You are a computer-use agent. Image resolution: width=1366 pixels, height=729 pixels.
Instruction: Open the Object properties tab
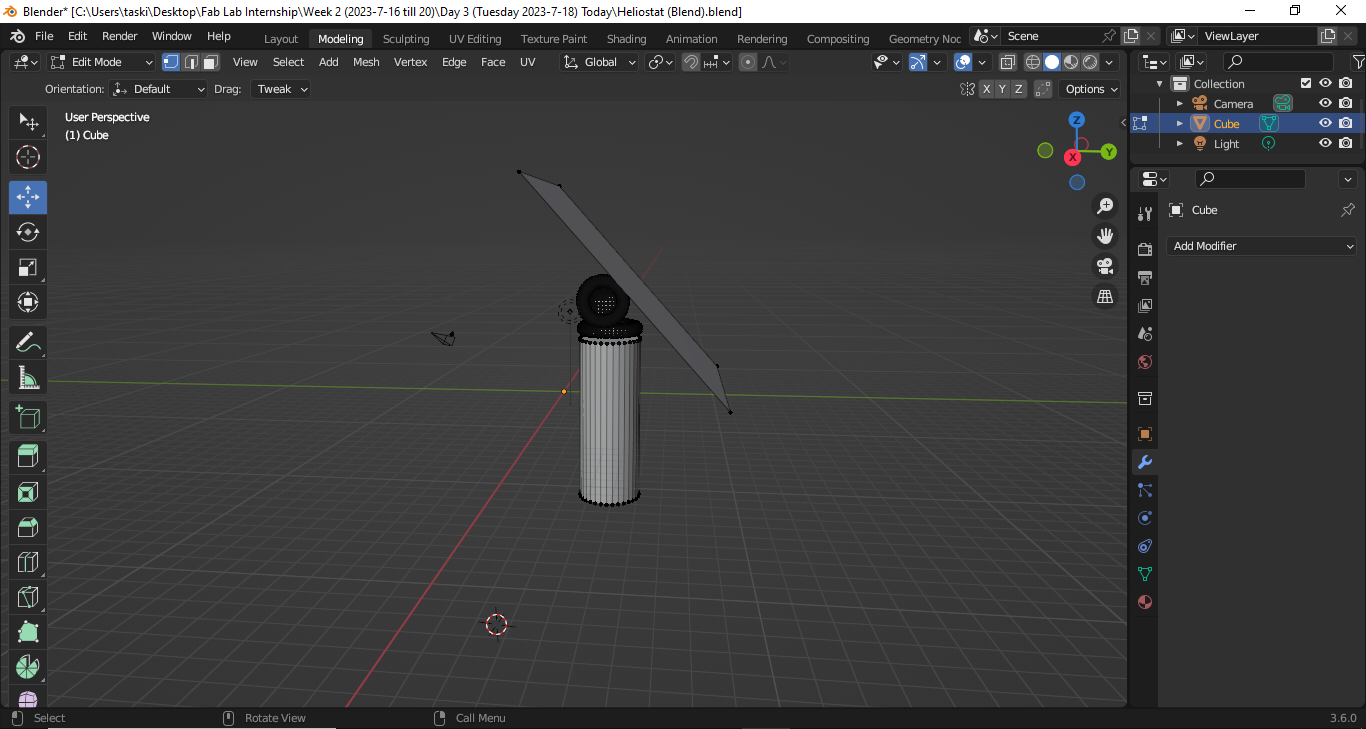click(x=1145, y=434)
